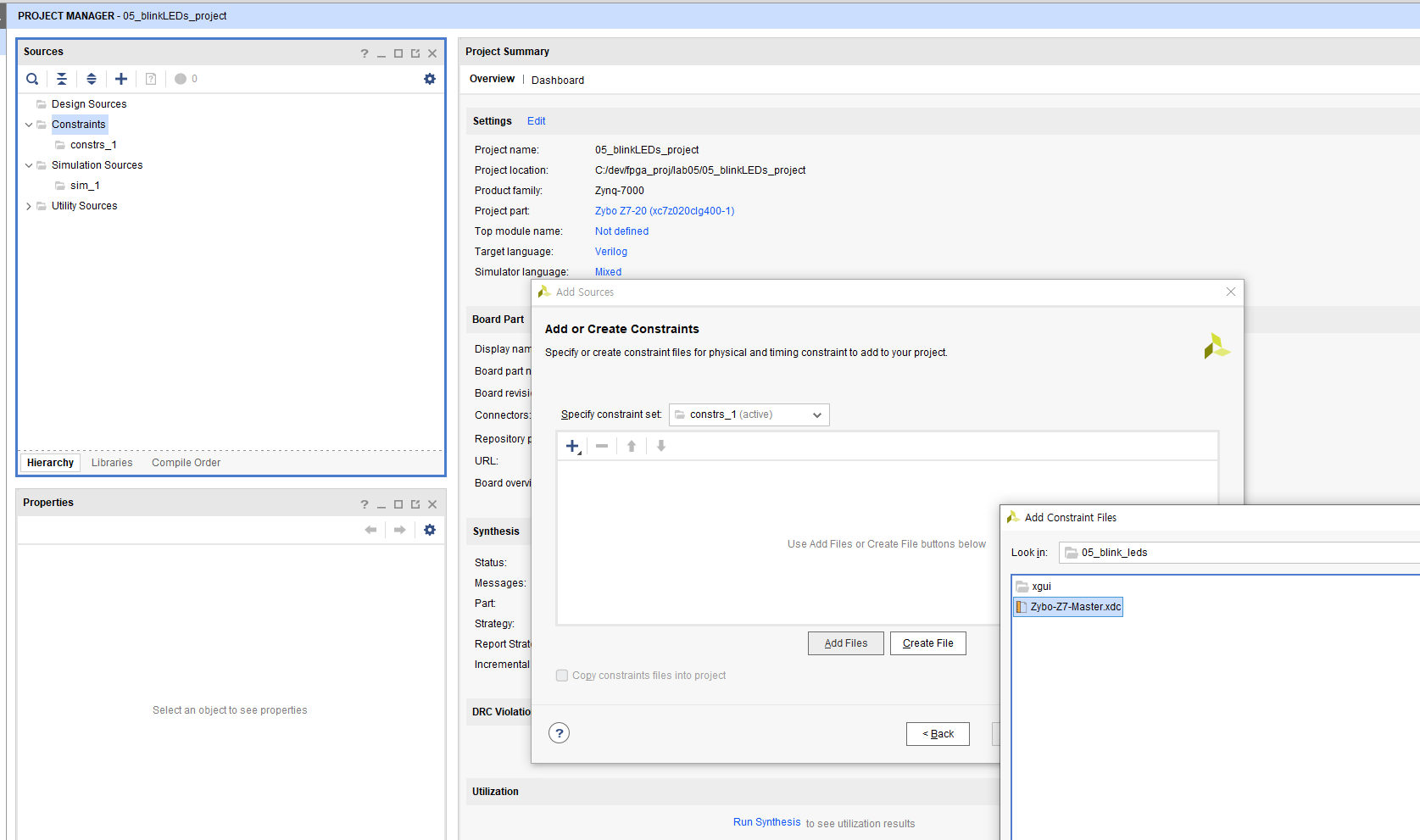Select Utility Sources in the tree
Viewport: 1420px width, 840px height.
84,206
